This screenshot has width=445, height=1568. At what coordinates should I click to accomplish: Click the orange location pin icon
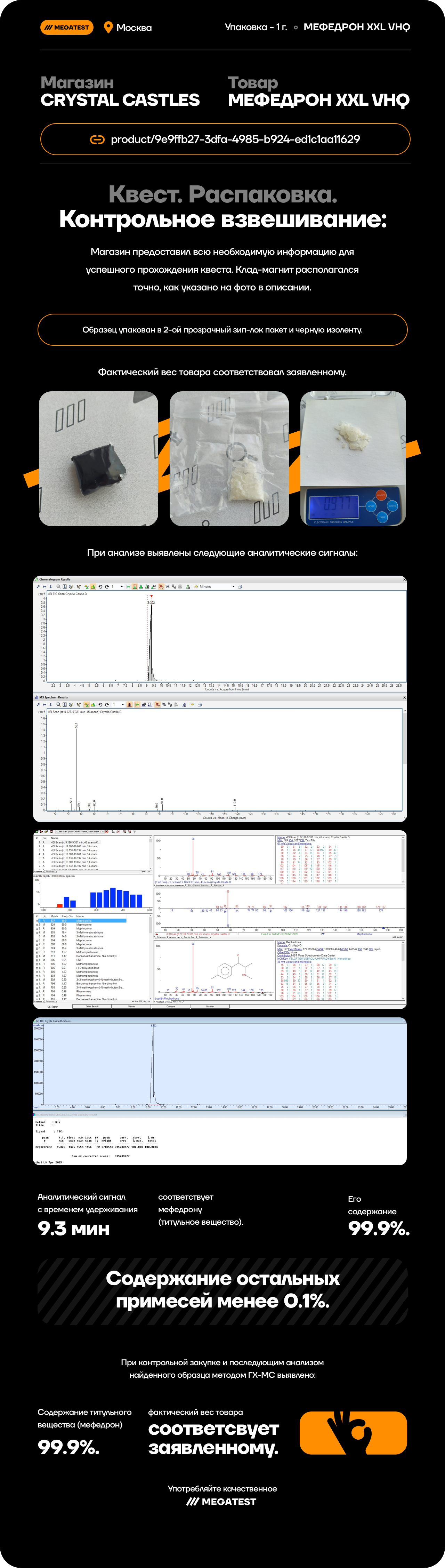tap(108, 27)
